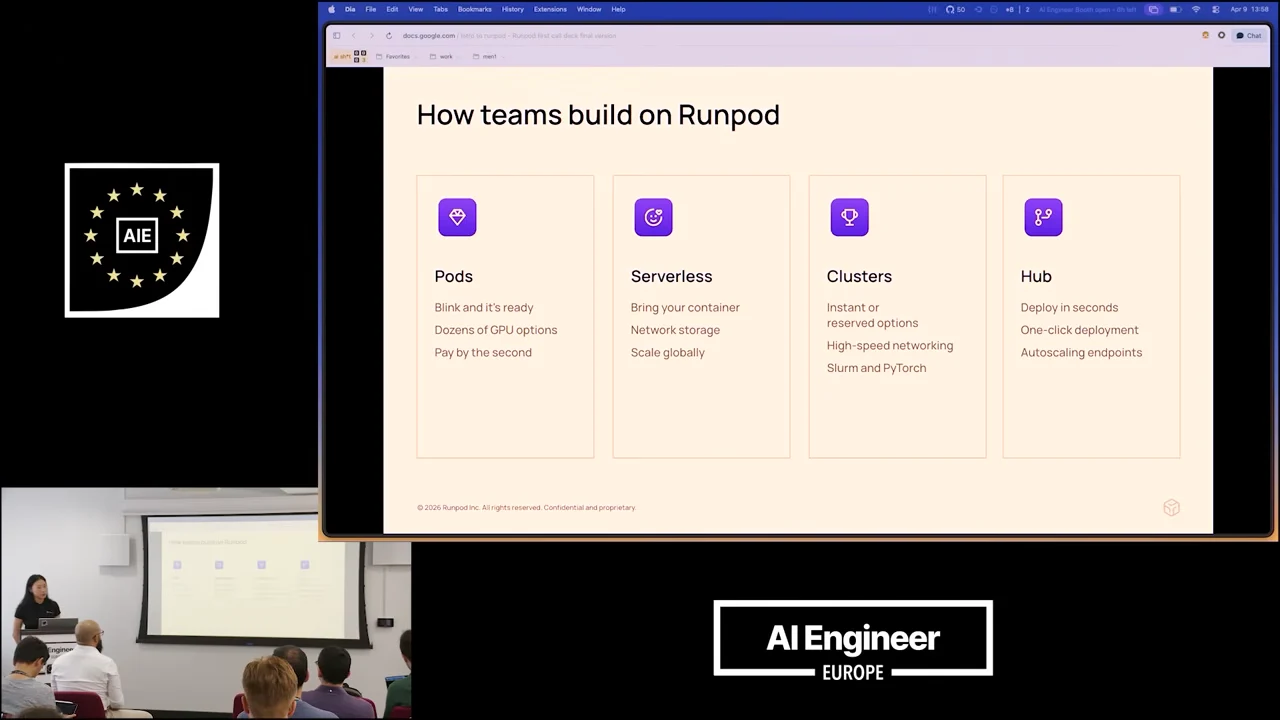Open the File menu
This screenshot has width=1280, height=720.
(371, 9)
